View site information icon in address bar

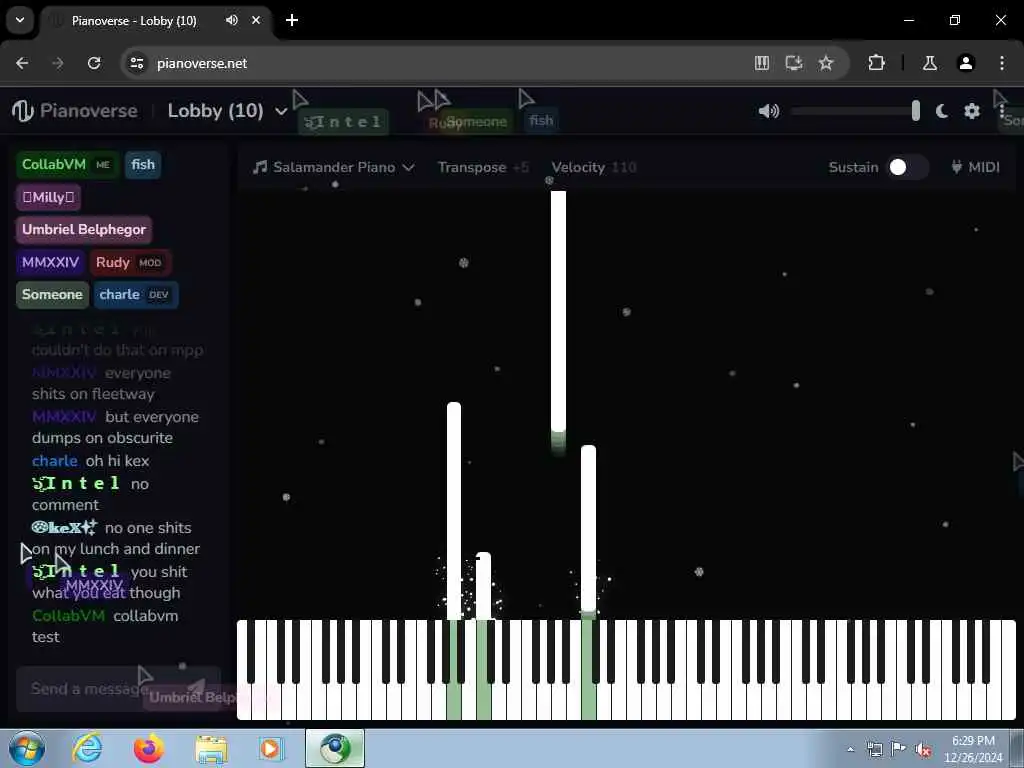[x=136, y=63]
